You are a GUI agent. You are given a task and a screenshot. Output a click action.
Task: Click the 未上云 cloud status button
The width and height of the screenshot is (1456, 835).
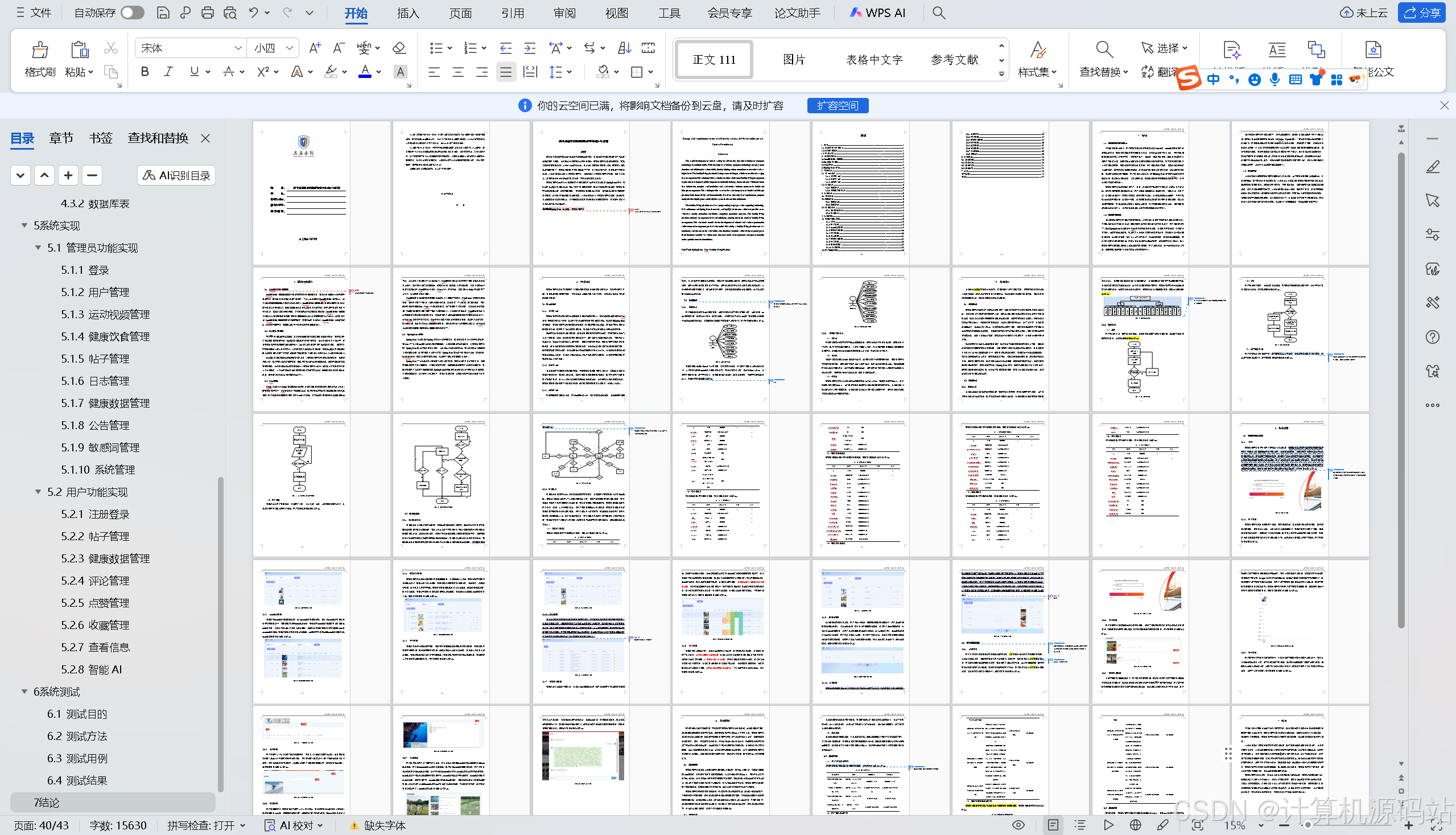(1364, 13)
